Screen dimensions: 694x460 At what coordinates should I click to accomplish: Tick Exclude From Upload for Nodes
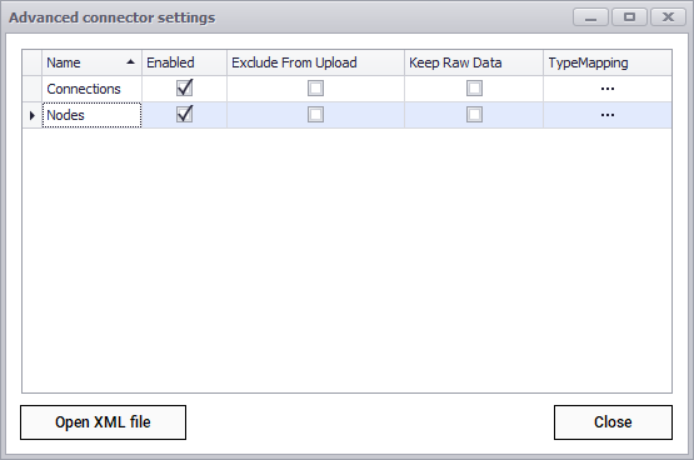pyautogui.click(x=316, y=115)
